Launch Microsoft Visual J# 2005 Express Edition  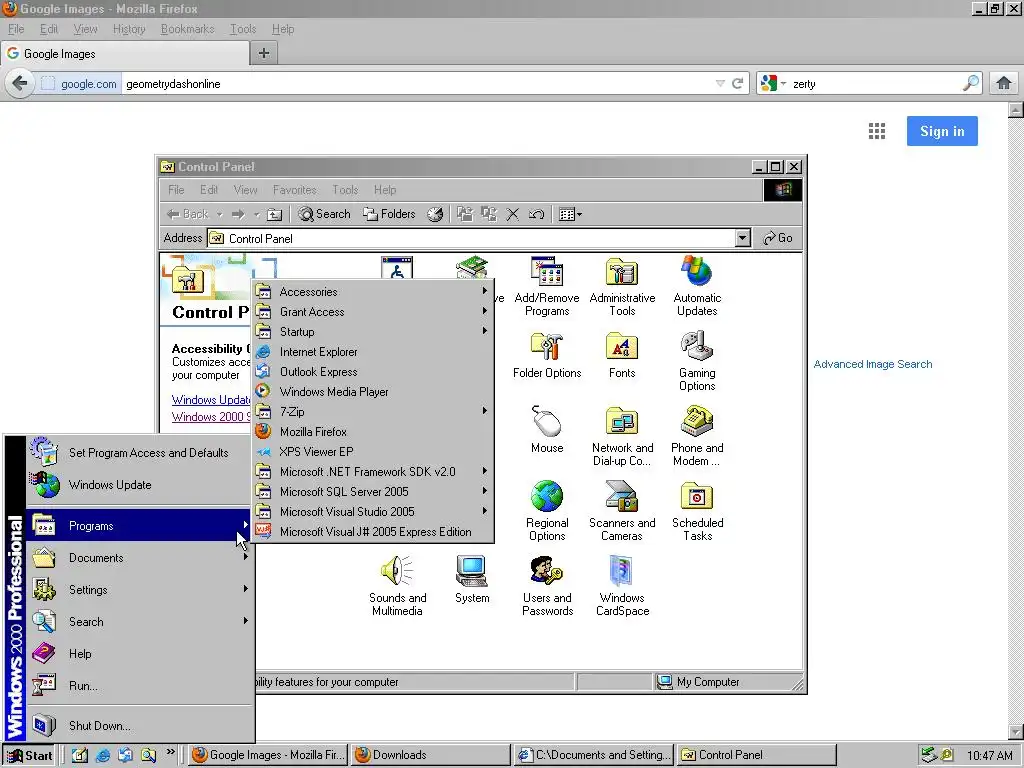coord(372,532)
